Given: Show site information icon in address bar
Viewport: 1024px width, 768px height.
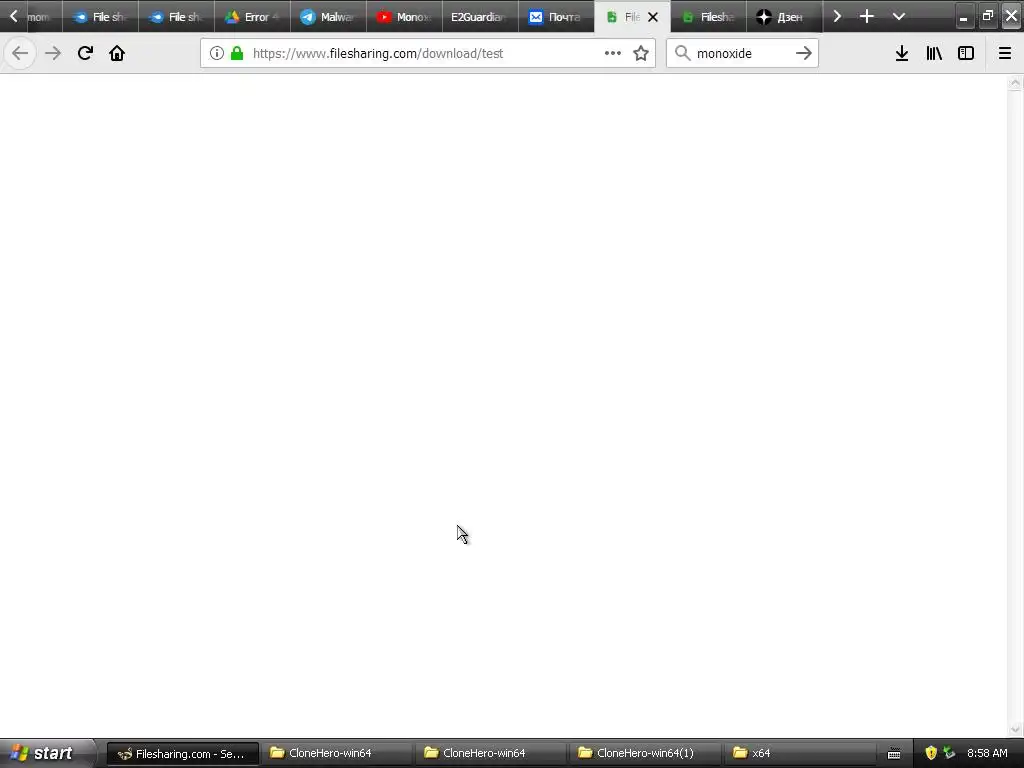Looking at the screenshot, I should 217,53.
